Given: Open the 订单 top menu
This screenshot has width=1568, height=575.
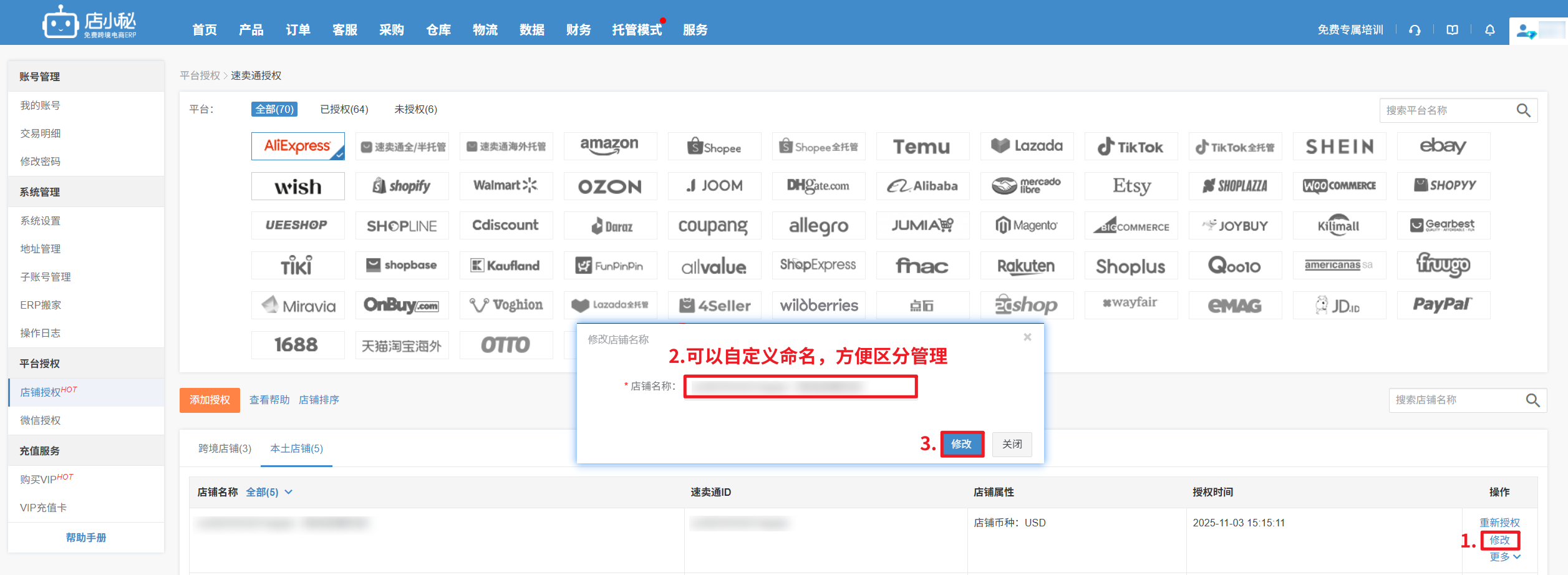Looking at the screenshot, I should [298, 30].
